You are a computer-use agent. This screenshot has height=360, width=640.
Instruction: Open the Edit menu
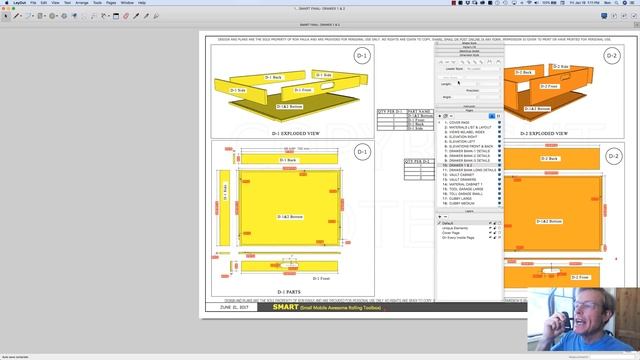pos(44,2)
